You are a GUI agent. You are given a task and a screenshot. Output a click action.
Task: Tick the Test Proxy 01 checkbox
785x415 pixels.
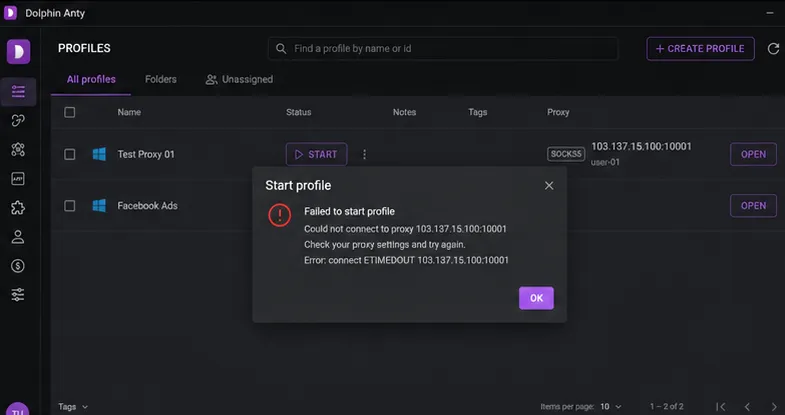[x=70, y=154]
